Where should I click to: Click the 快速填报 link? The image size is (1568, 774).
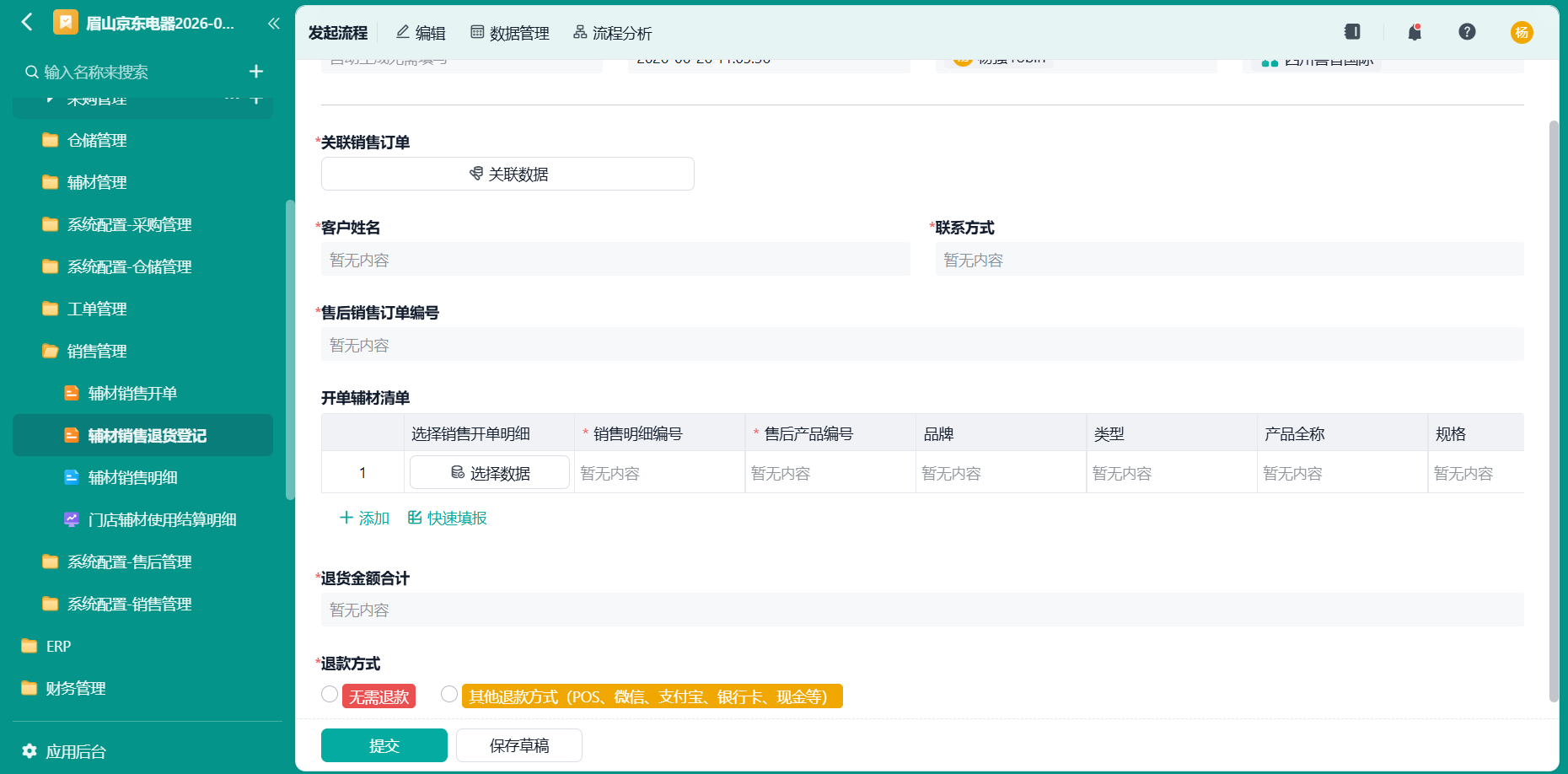[x=447, y=518]
